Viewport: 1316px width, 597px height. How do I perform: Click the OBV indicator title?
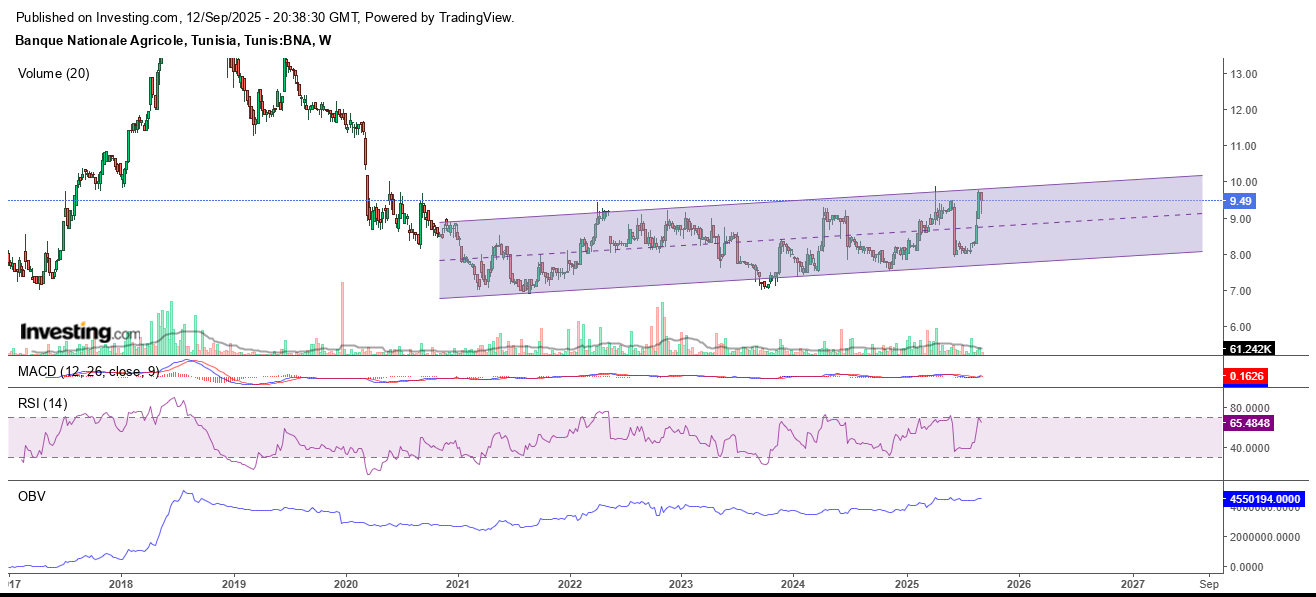point(32,495)
